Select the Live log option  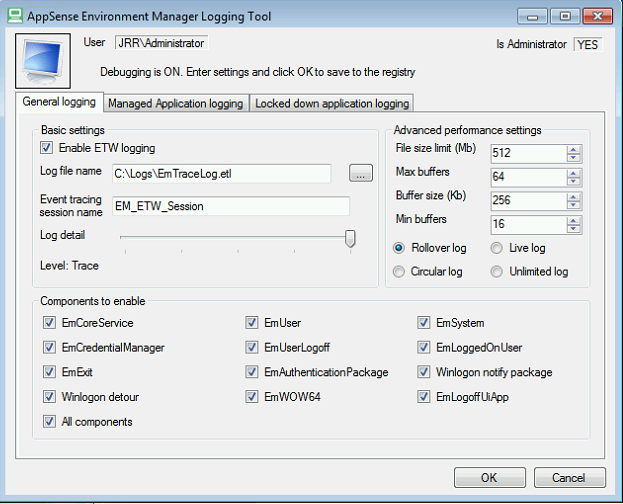(496, 248)
